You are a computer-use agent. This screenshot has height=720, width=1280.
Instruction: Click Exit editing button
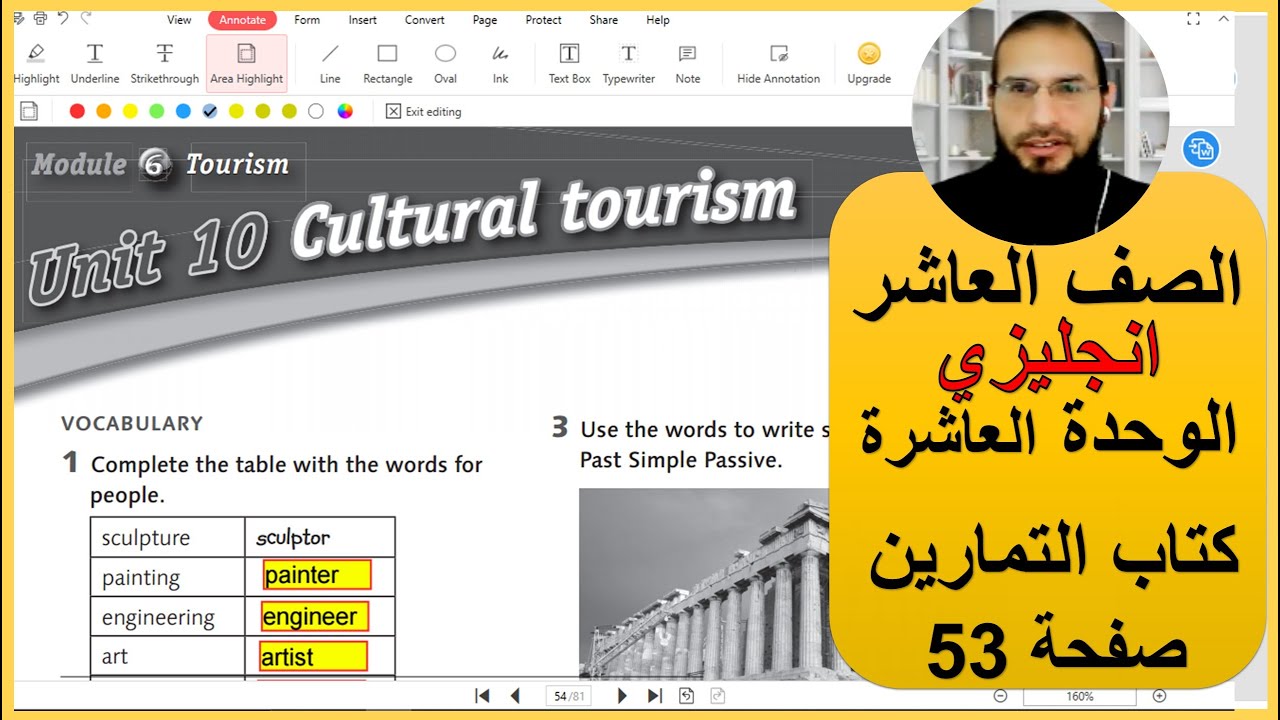(x=424, y=111)
